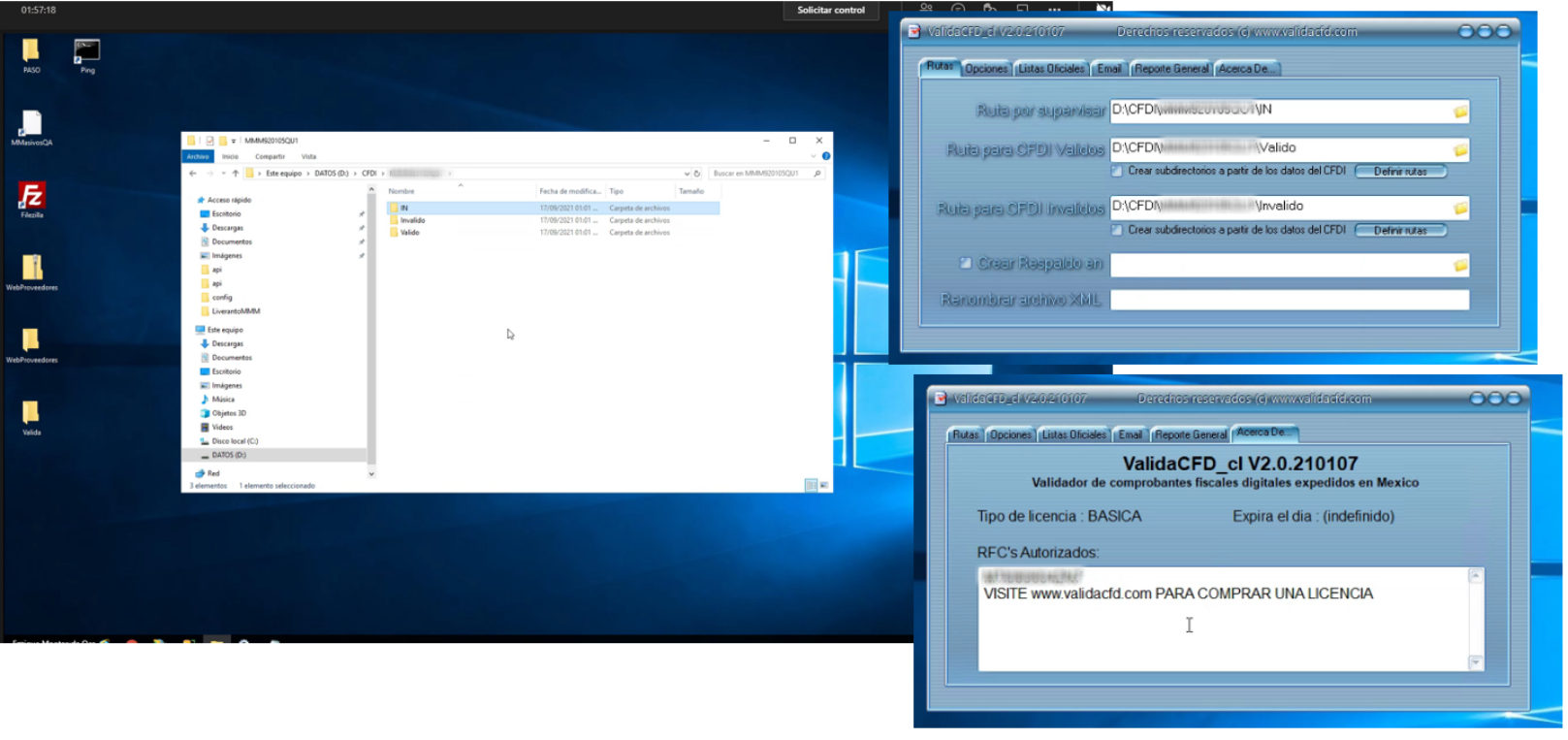Image resolution: width=1568 pixels, height=740 pixels.
Task: Open the Archivo menu in Explorer
Action: (x=198, y=156)
